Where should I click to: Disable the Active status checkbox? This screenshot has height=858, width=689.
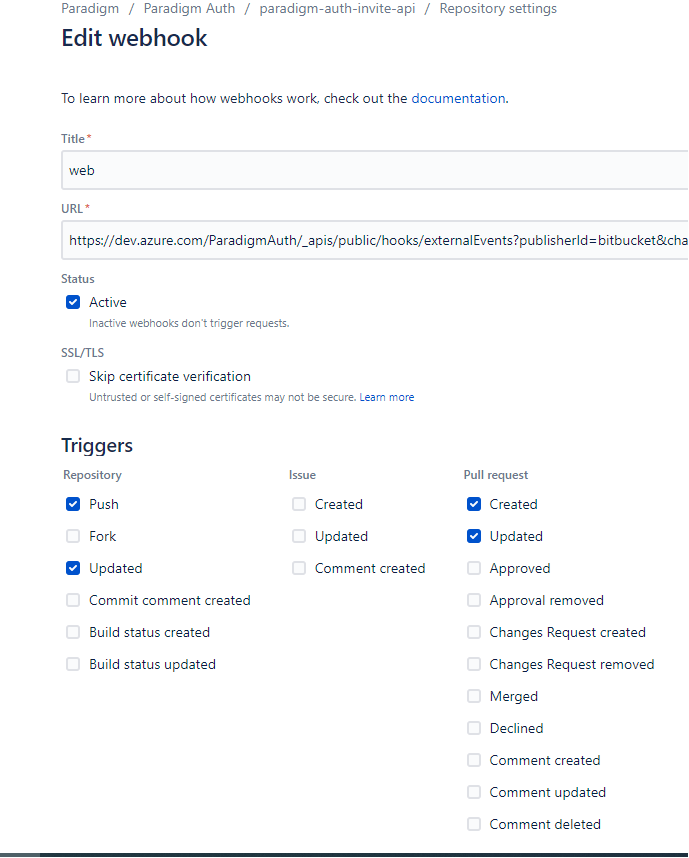(x=72, y=301)
